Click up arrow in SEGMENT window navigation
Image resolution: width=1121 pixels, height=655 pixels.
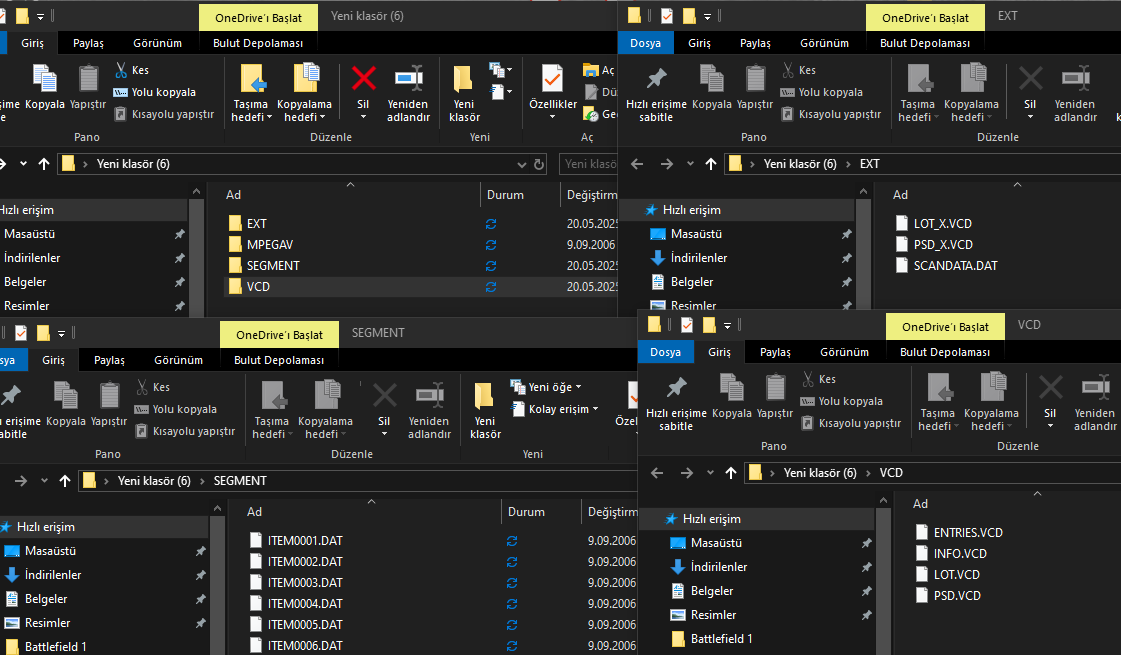(65, 481)
